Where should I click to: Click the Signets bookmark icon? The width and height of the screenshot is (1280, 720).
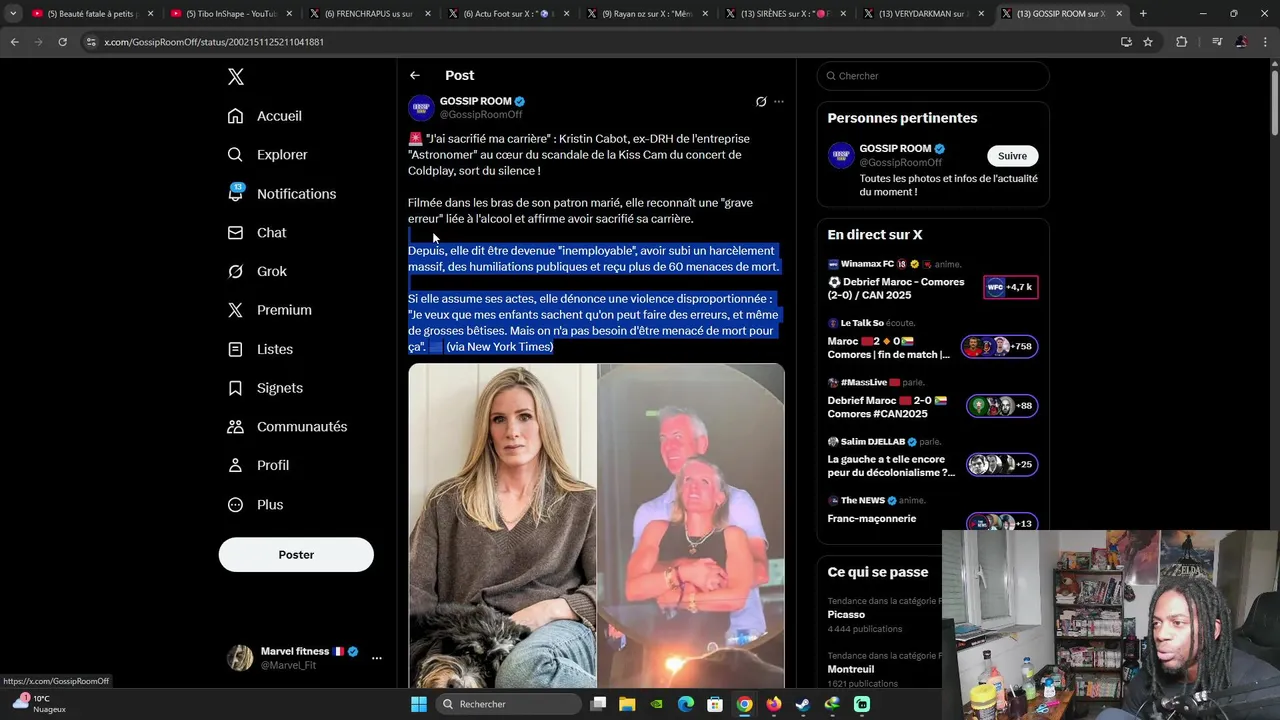click(235, 388)
